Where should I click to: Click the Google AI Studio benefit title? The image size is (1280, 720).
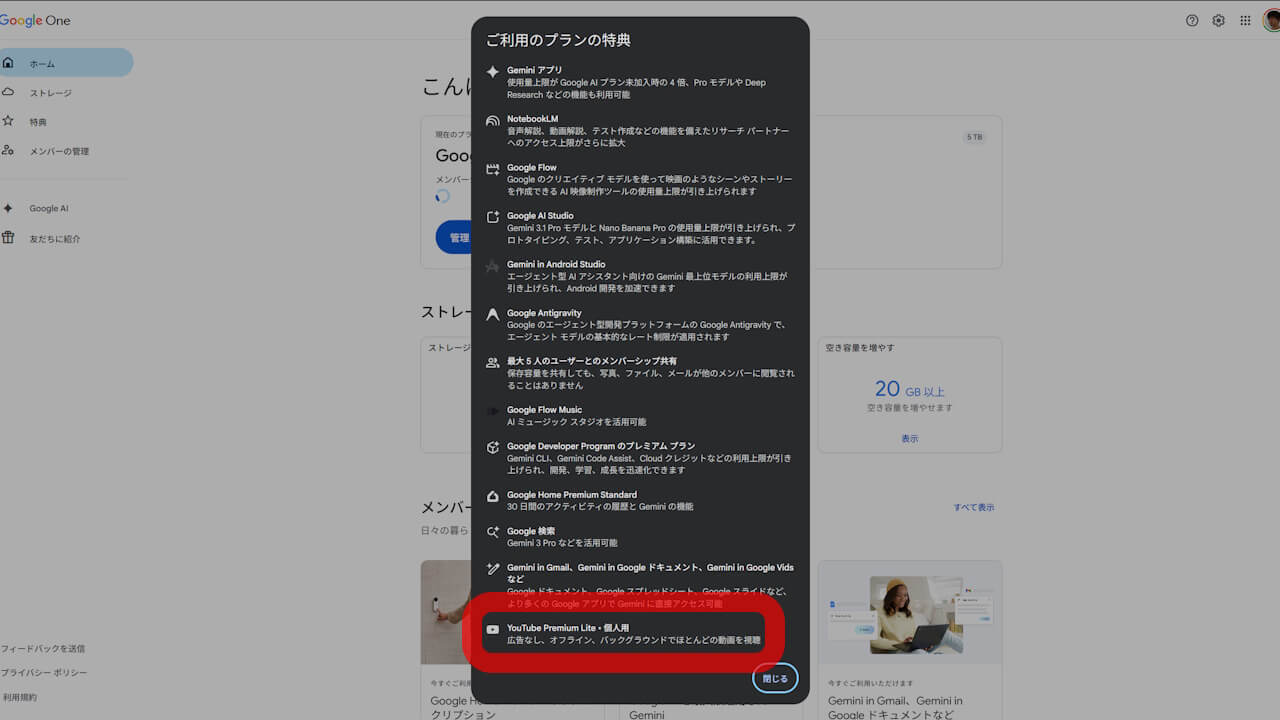pyautogui.click(x=540, y=216)
